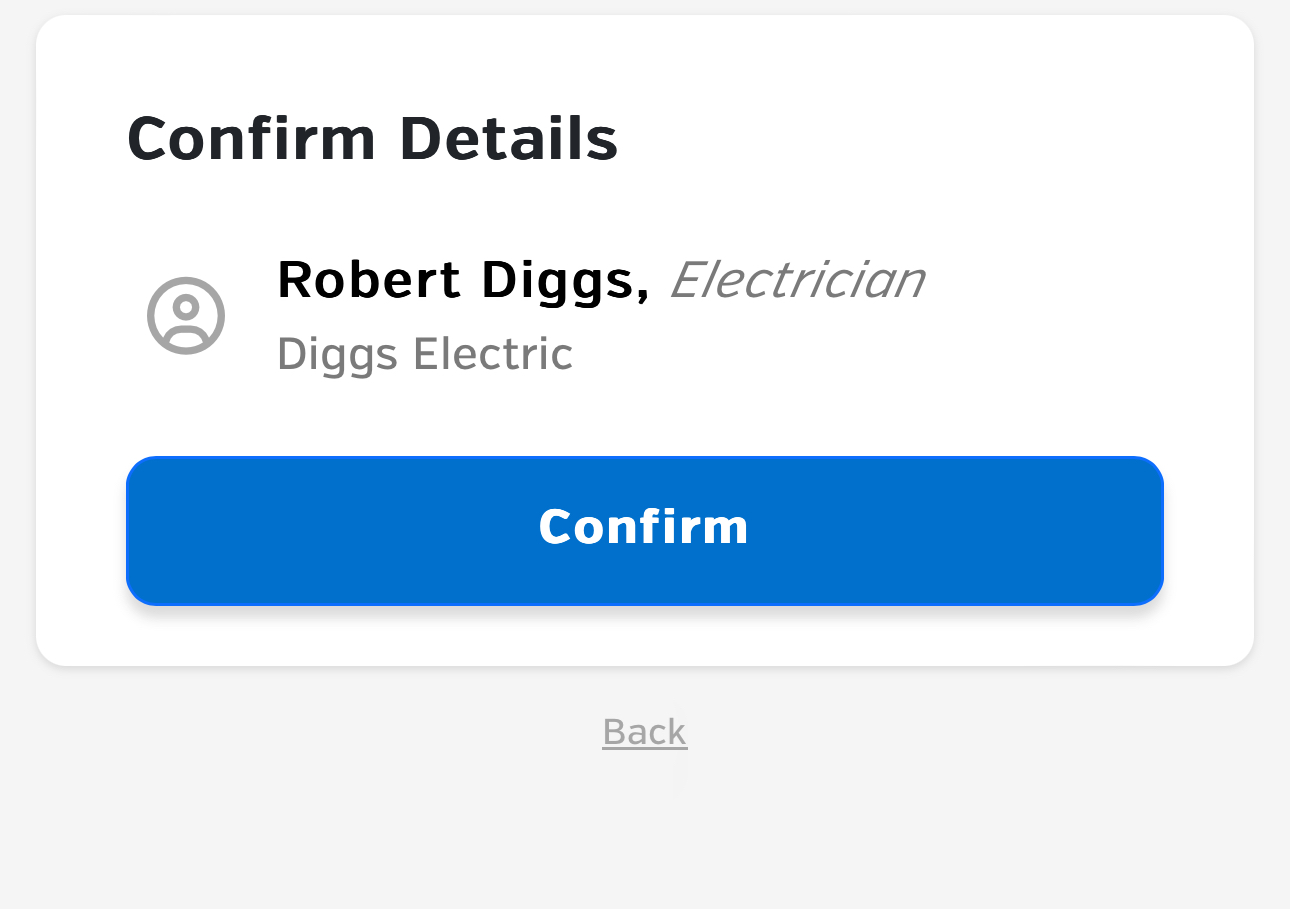This screenshot has height=909, width=1290.
Task: Click the Diggs Electric company name
Action: (x=425, y=354)
